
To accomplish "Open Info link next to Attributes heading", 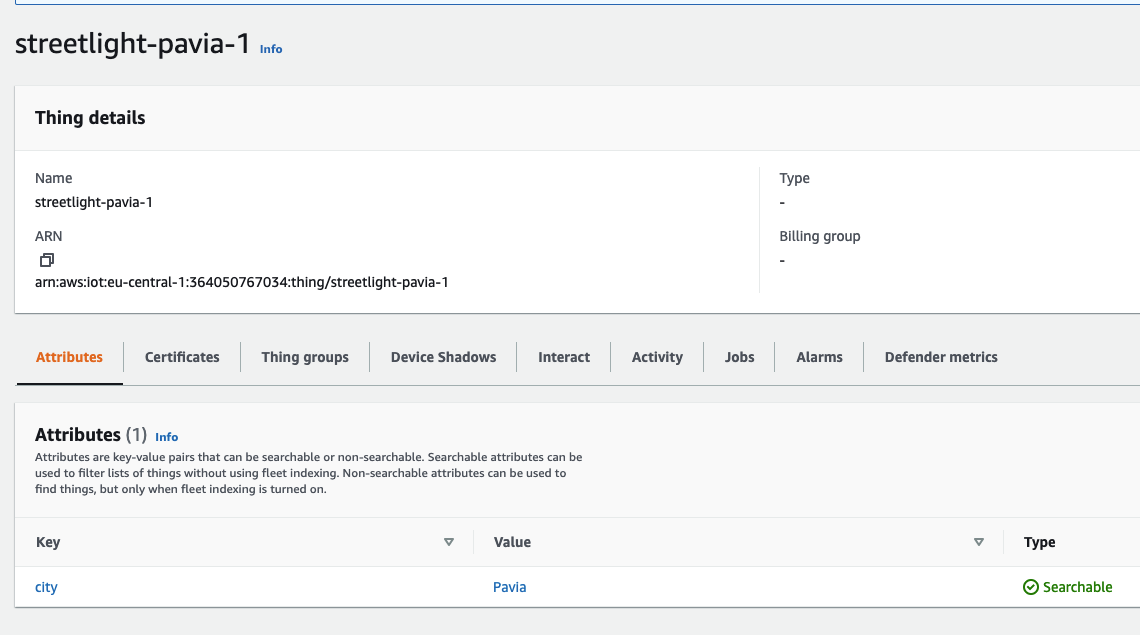I will (x=166, y=437).
